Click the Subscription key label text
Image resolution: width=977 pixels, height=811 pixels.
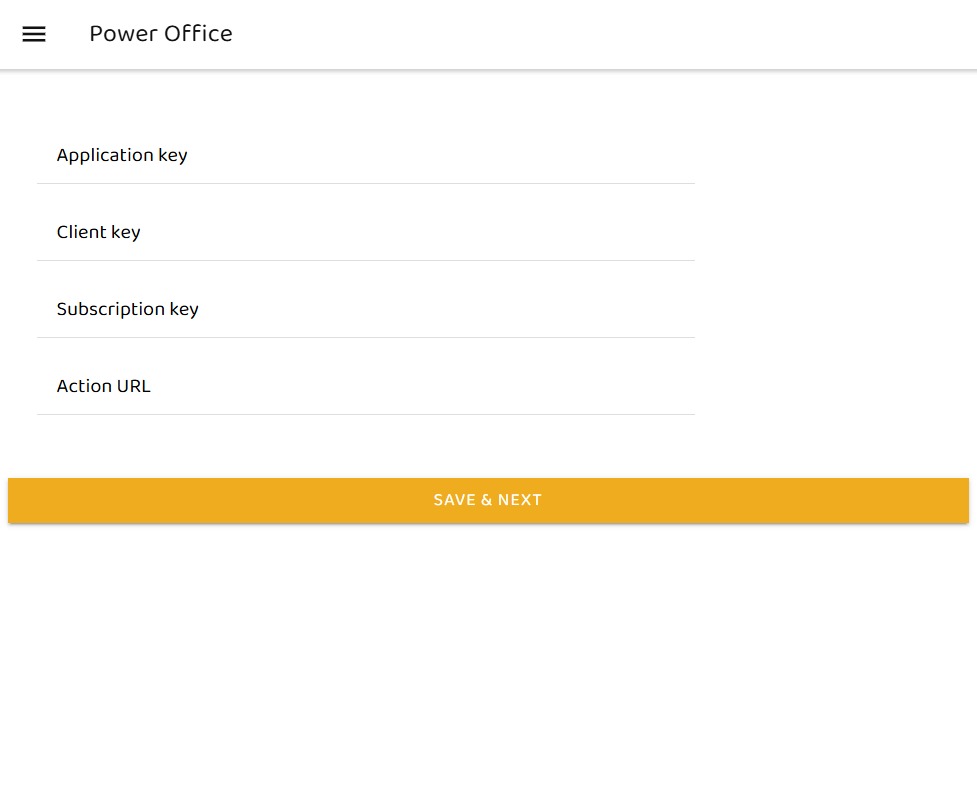pos(127,309)
